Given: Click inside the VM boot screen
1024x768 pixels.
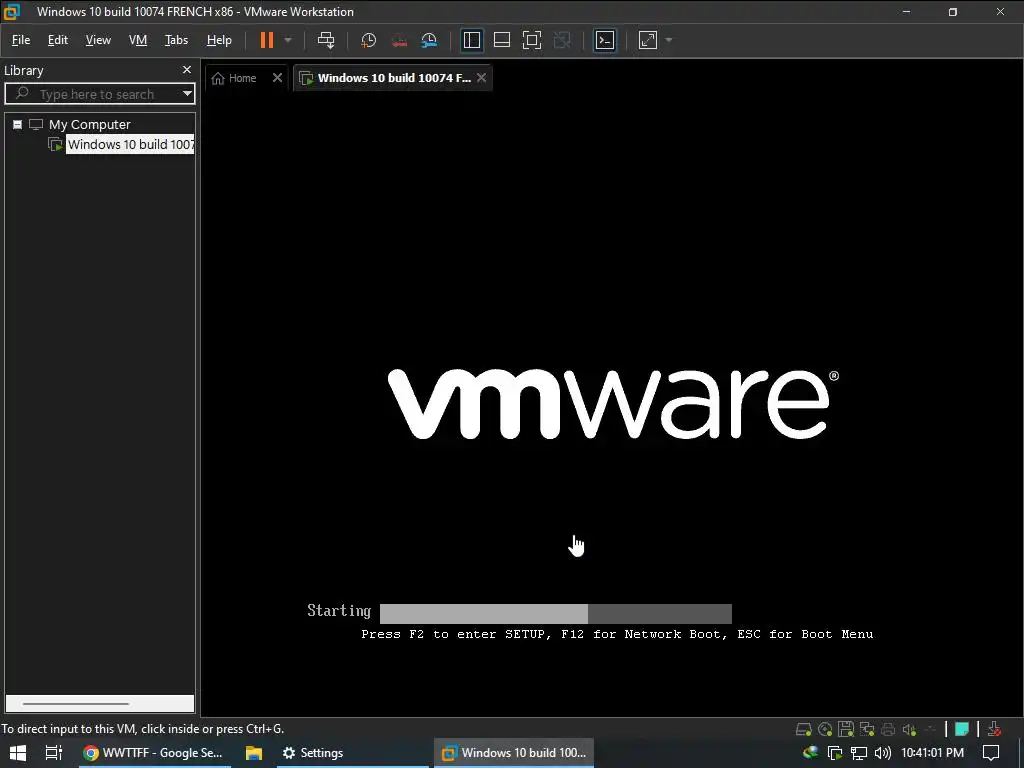Looking at the screenshot, I should 612,405.
